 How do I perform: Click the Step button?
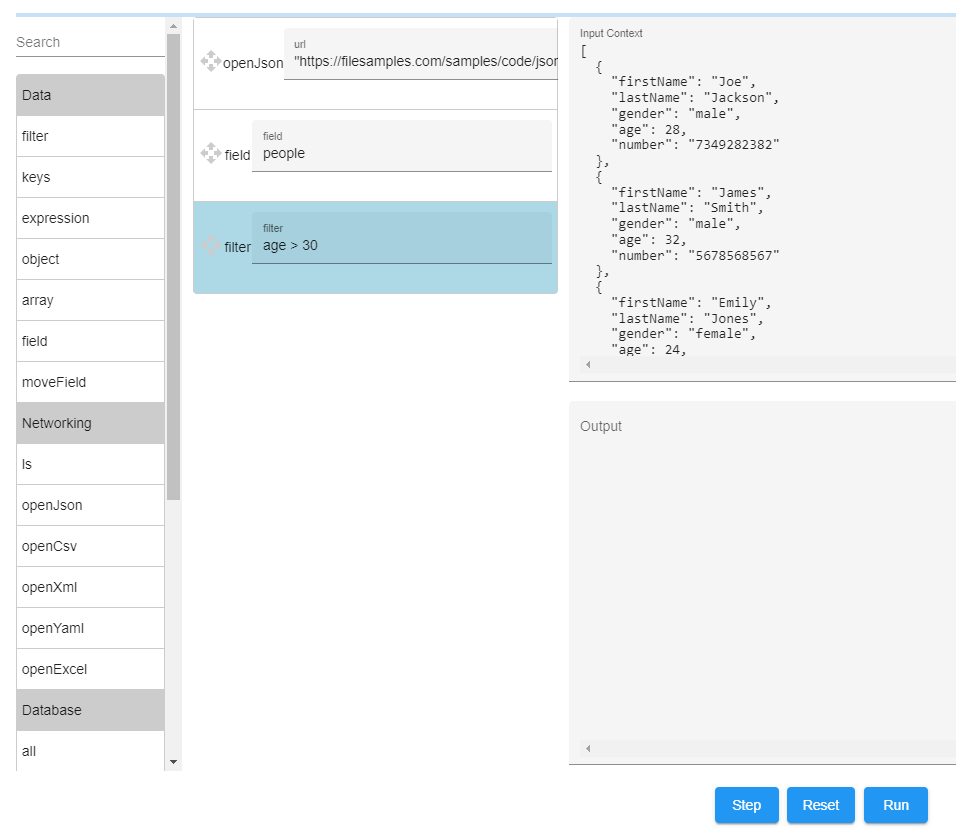click(x=746, y=805)
